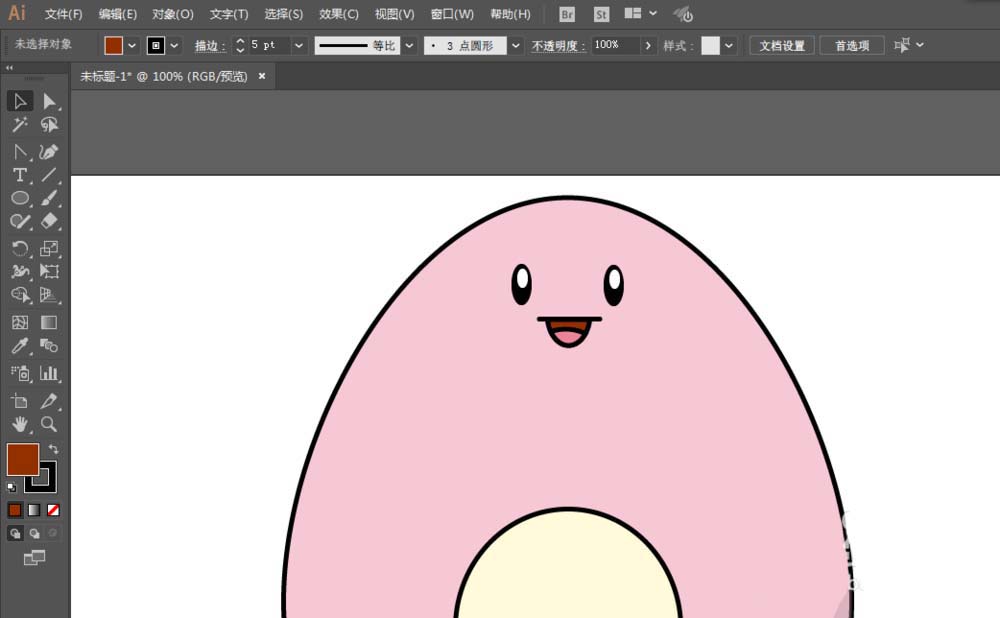Open the 编辑(E) menu
Image resolution: width=1000 pixels, height=618 pixels.
[118, 14]
